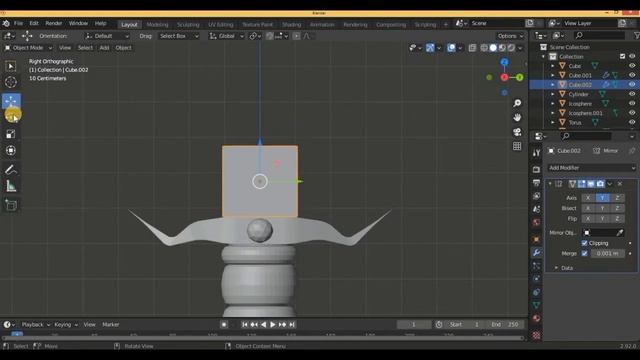Image resolution: width=640 pixels, height=360 pixels.
Task: Click the Merge distance 0.001 m field
Action: click(x=607, y=253)
